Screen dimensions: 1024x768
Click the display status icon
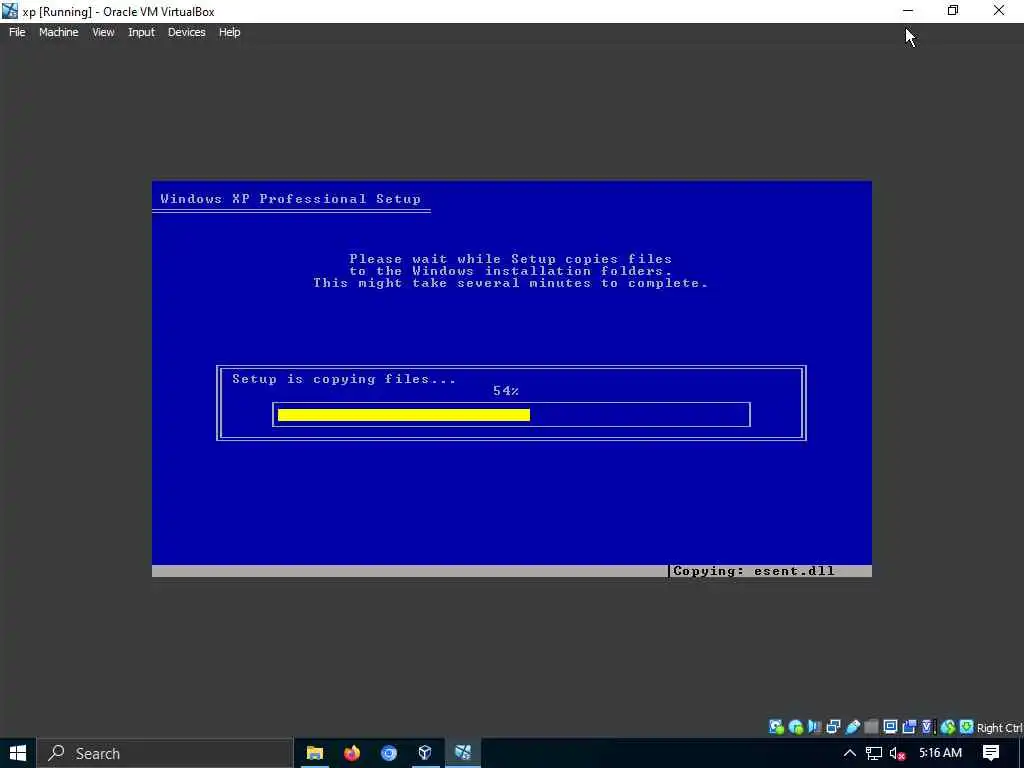pyautogui.click(x=890, y=727)
